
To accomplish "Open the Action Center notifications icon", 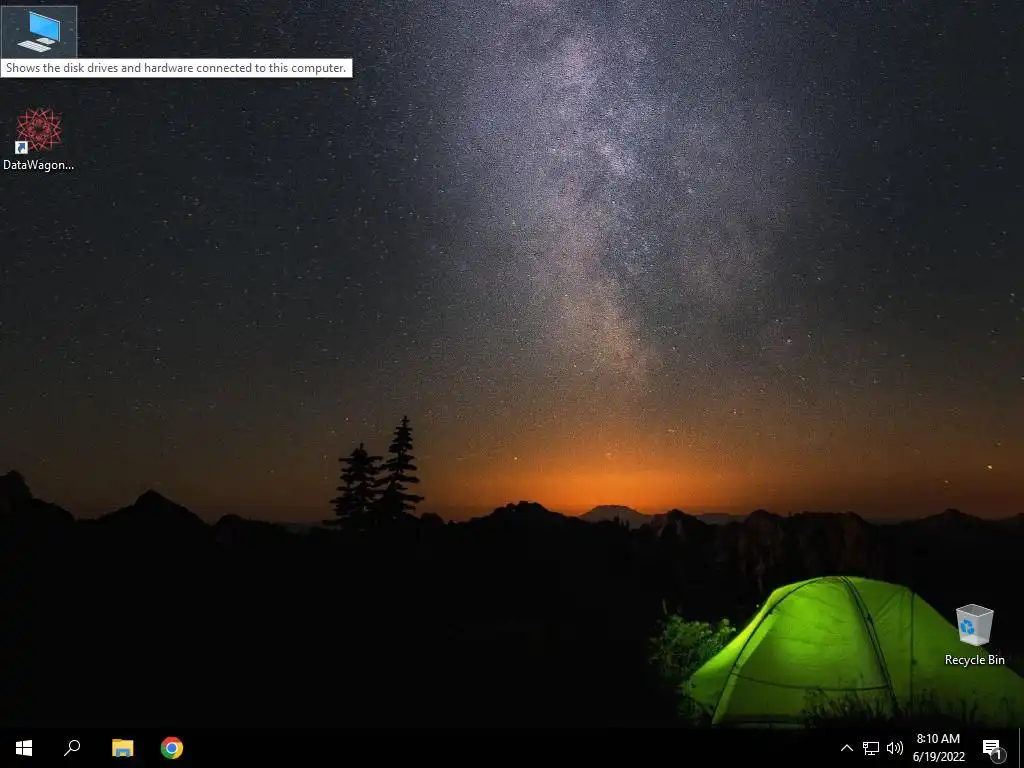I will (993, 748).
